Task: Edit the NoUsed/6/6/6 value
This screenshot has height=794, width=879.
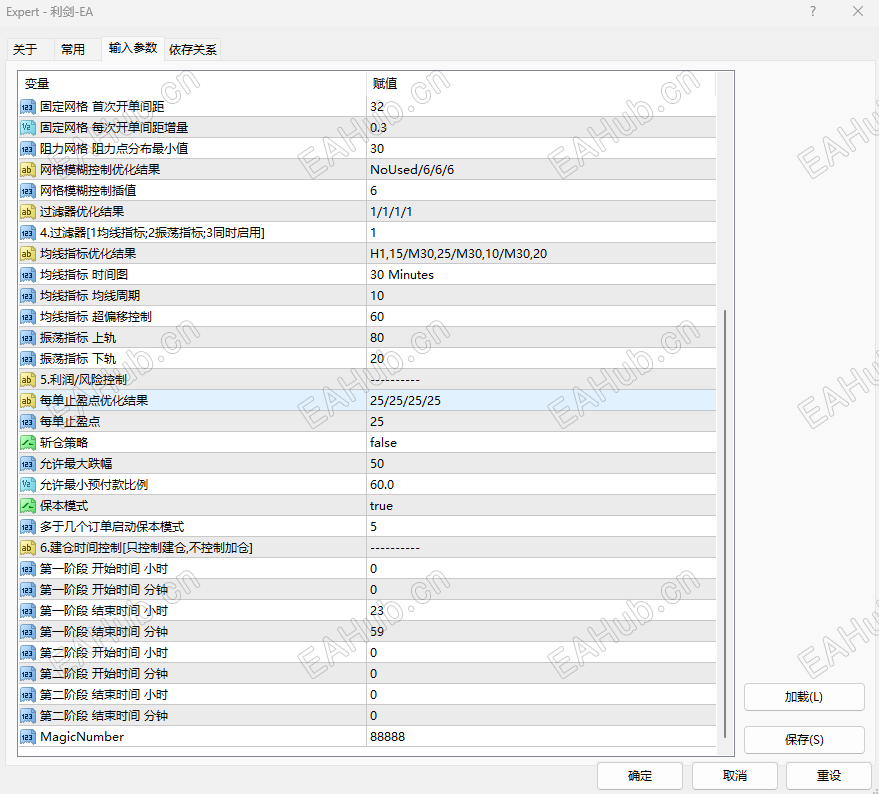Action: [541, 170]
